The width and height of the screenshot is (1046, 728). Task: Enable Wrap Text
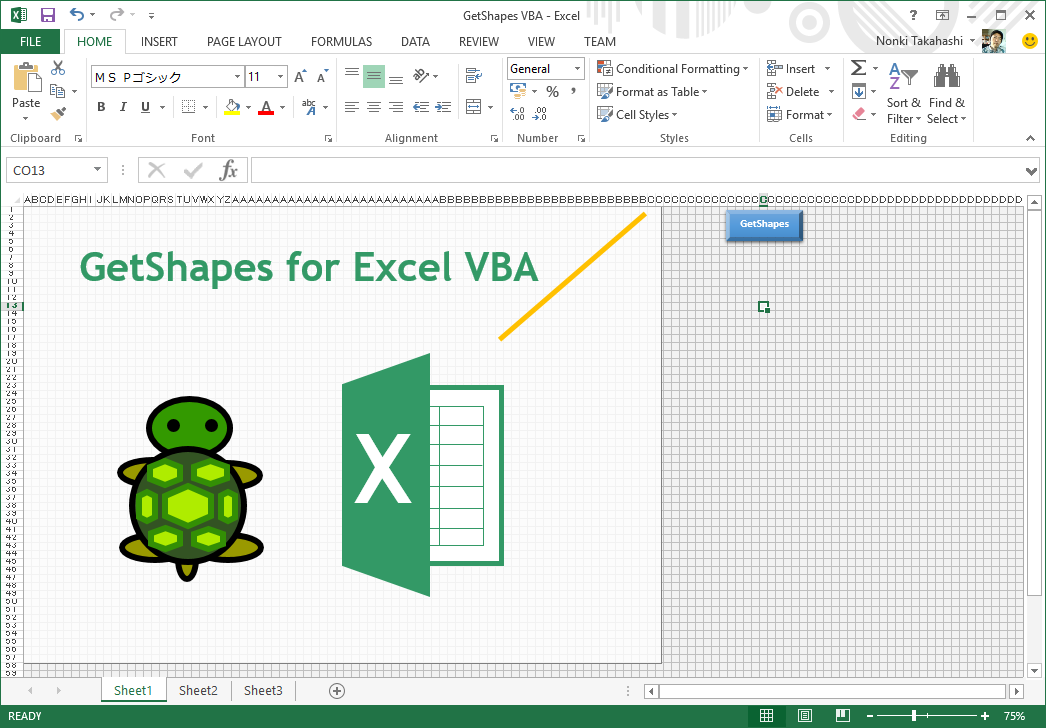tap(474, 74)
